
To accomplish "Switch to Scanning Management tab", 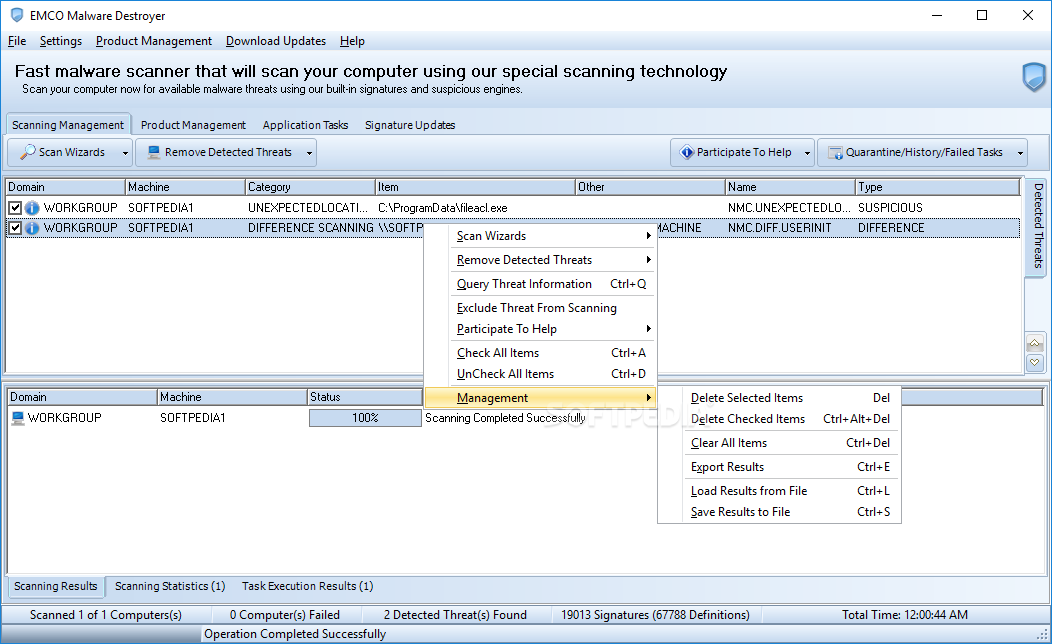I will (x=68, y=125).
